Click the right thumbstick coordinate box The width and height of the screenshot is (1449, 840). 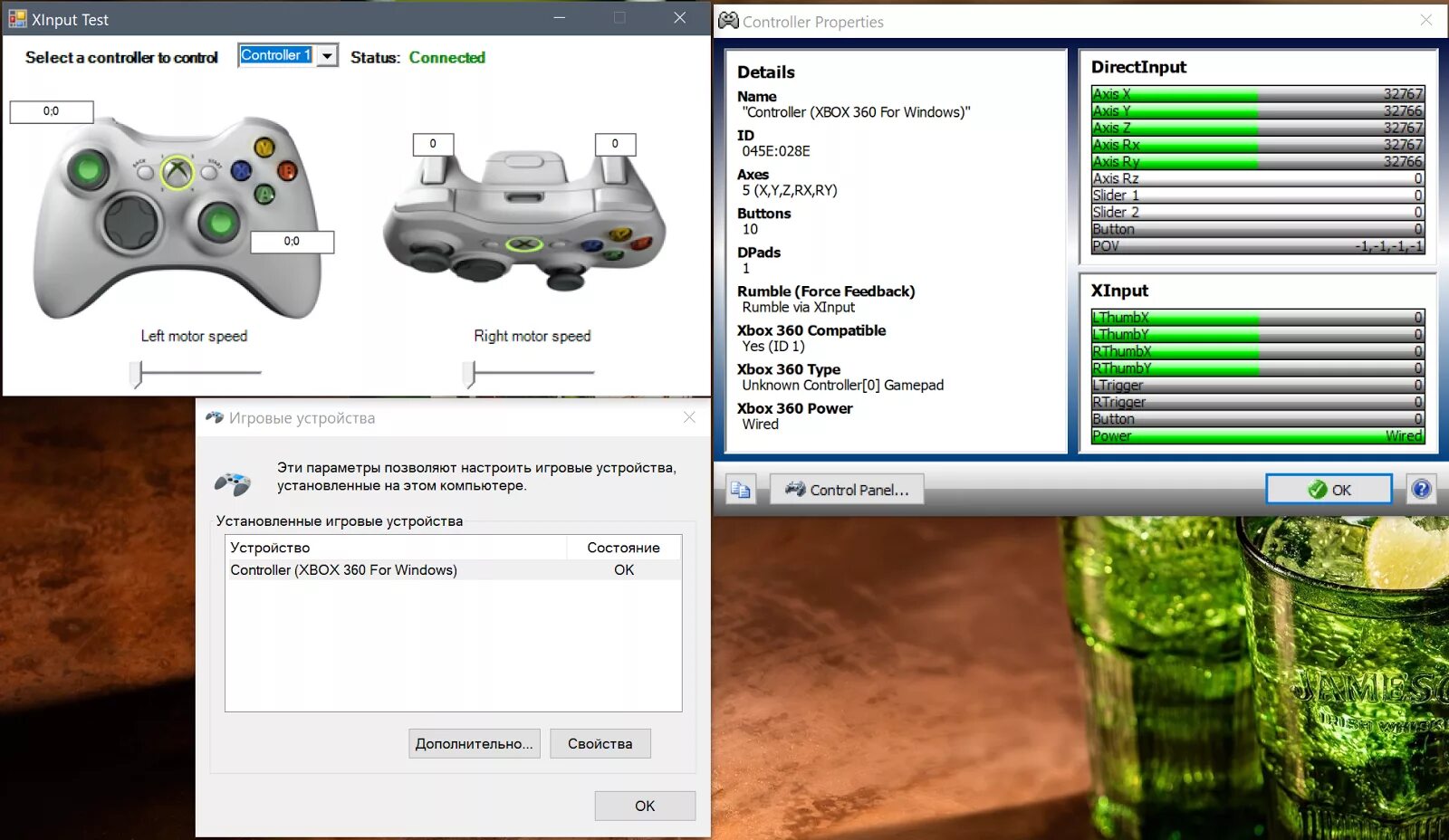click(292, 242)
